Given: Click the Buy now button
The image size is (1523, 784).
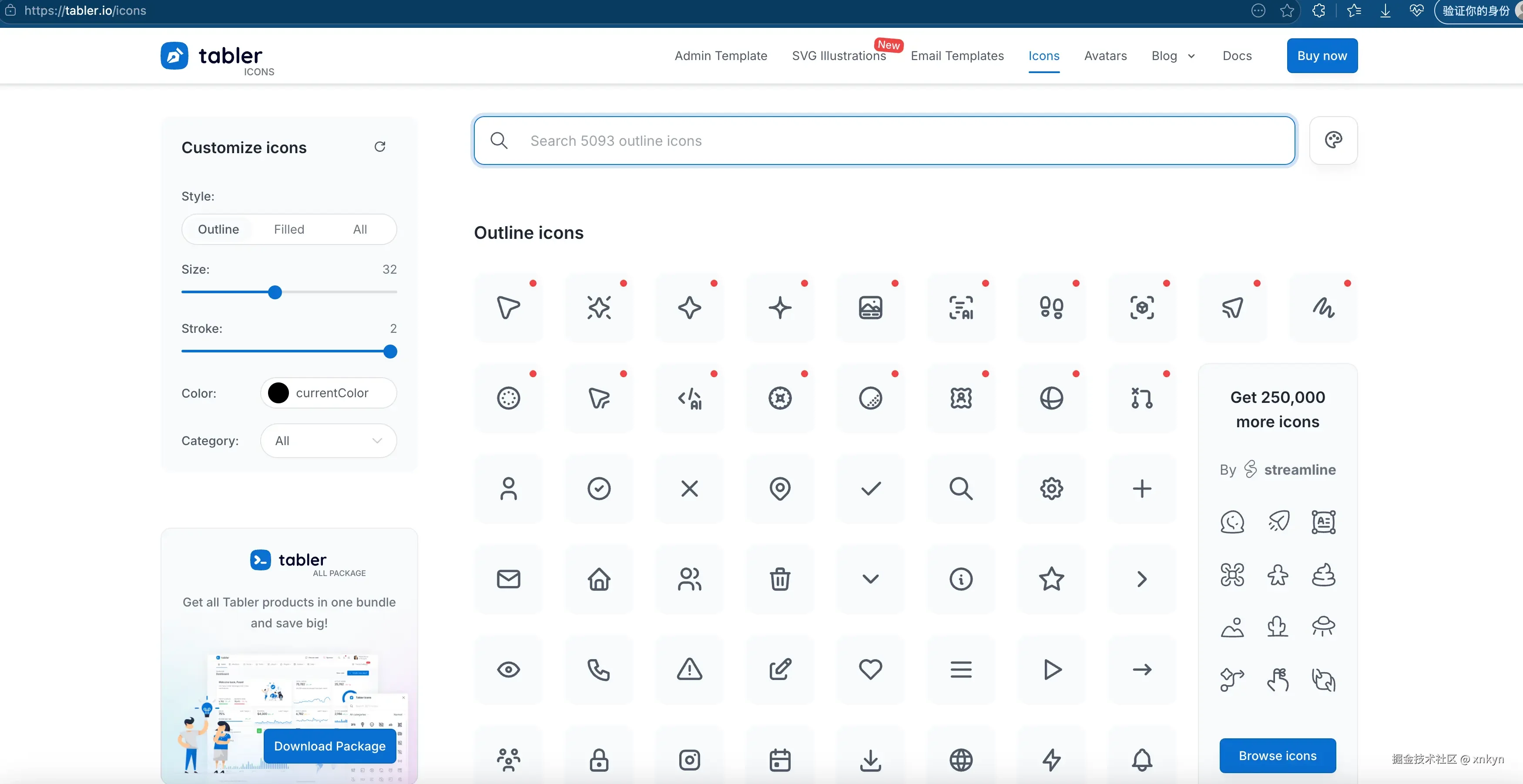Looking at the screenshot, I should [x=1322, y=56].
